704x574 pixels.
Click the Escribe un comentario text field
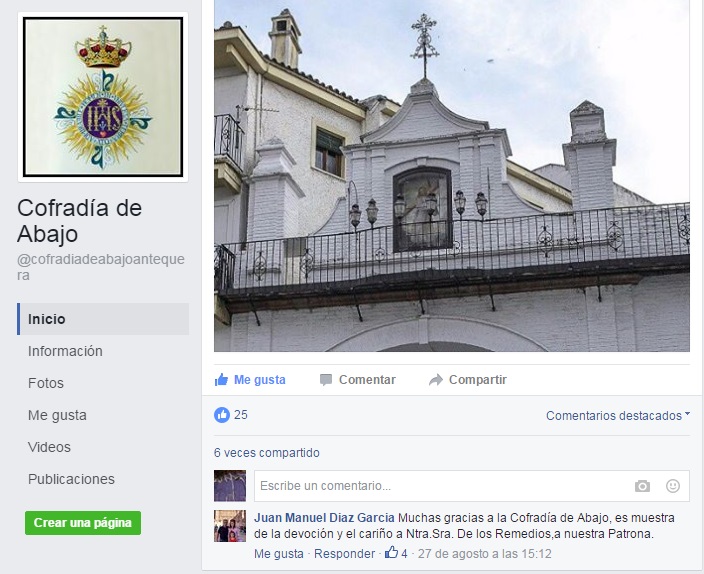pos(442,486)
